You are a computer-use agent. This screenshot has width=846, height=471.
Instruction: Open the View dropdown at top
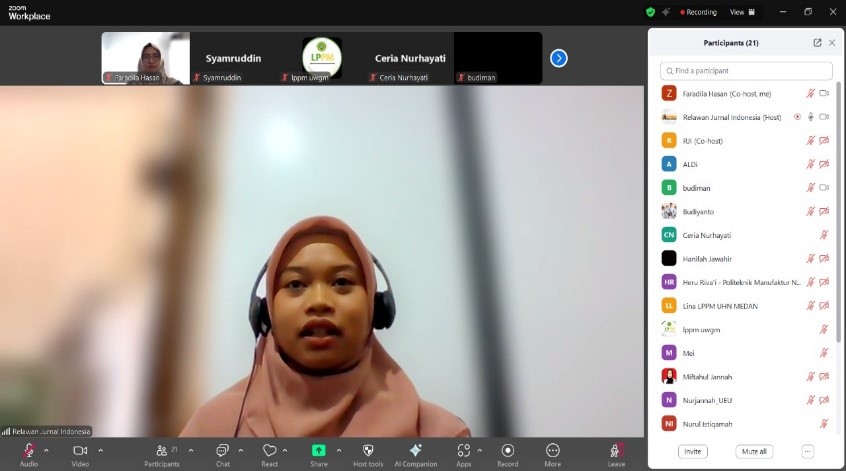[743, 12]
